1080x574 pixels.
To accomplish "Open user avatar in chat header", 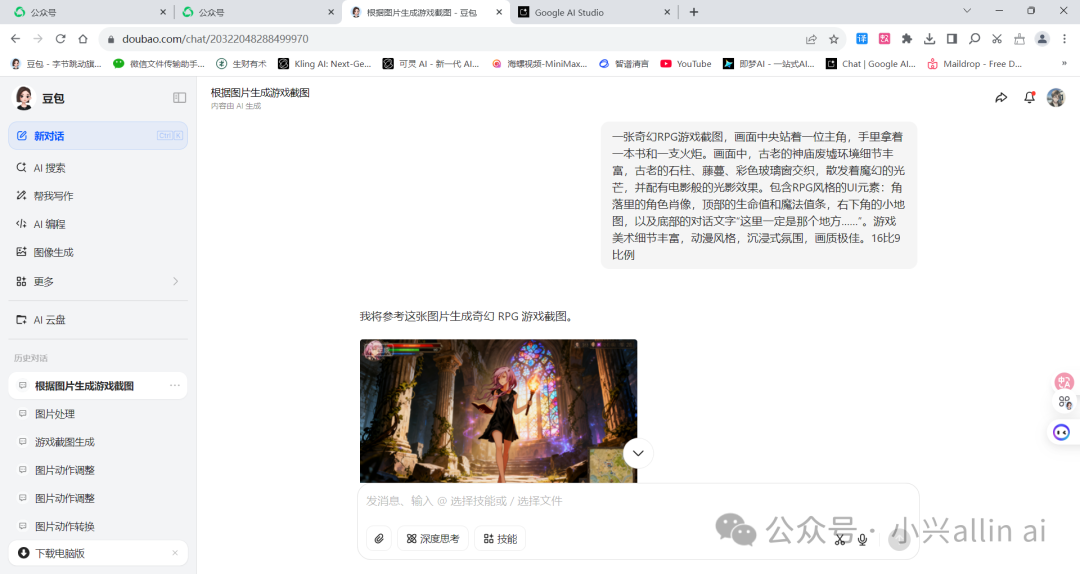I will 1056,98.
